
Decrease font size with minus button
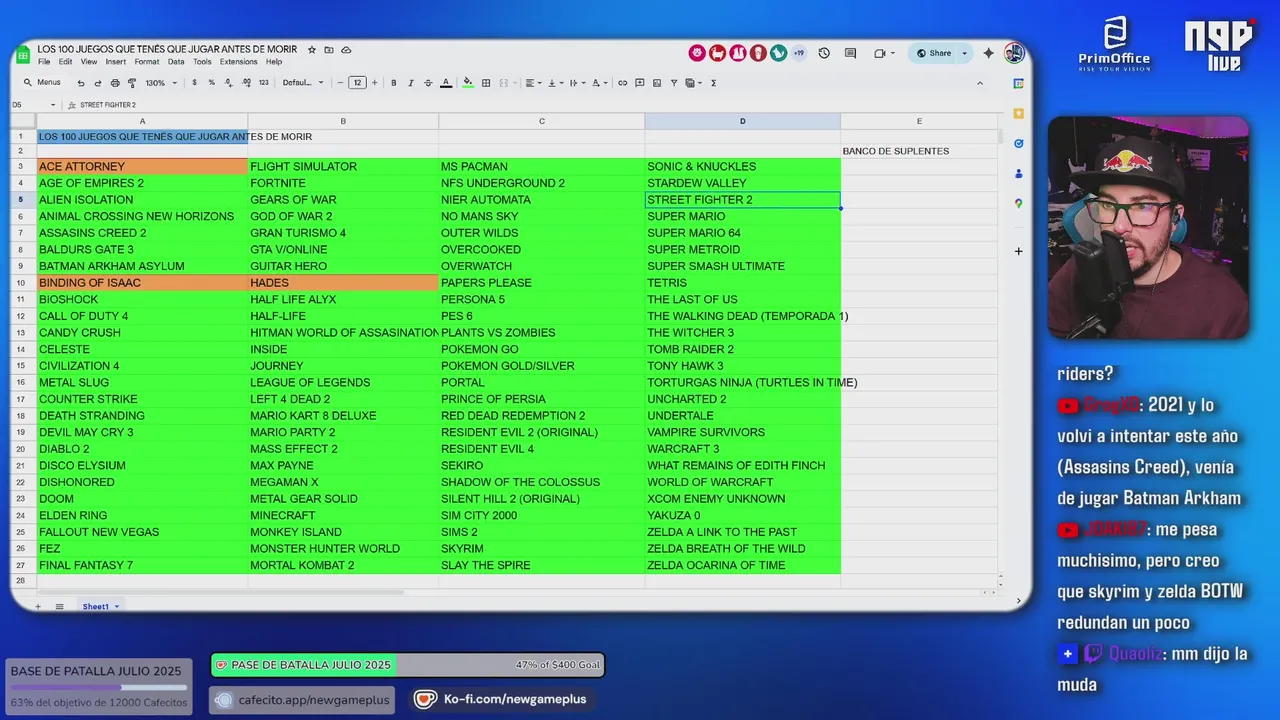click(340, 83)
